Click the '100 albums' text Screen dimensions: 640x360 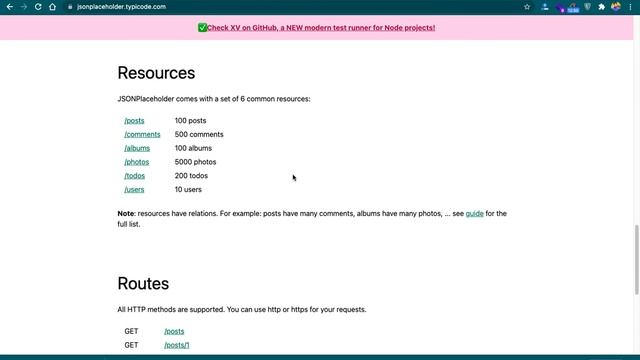pyautogui.click(x=193, y=148)
